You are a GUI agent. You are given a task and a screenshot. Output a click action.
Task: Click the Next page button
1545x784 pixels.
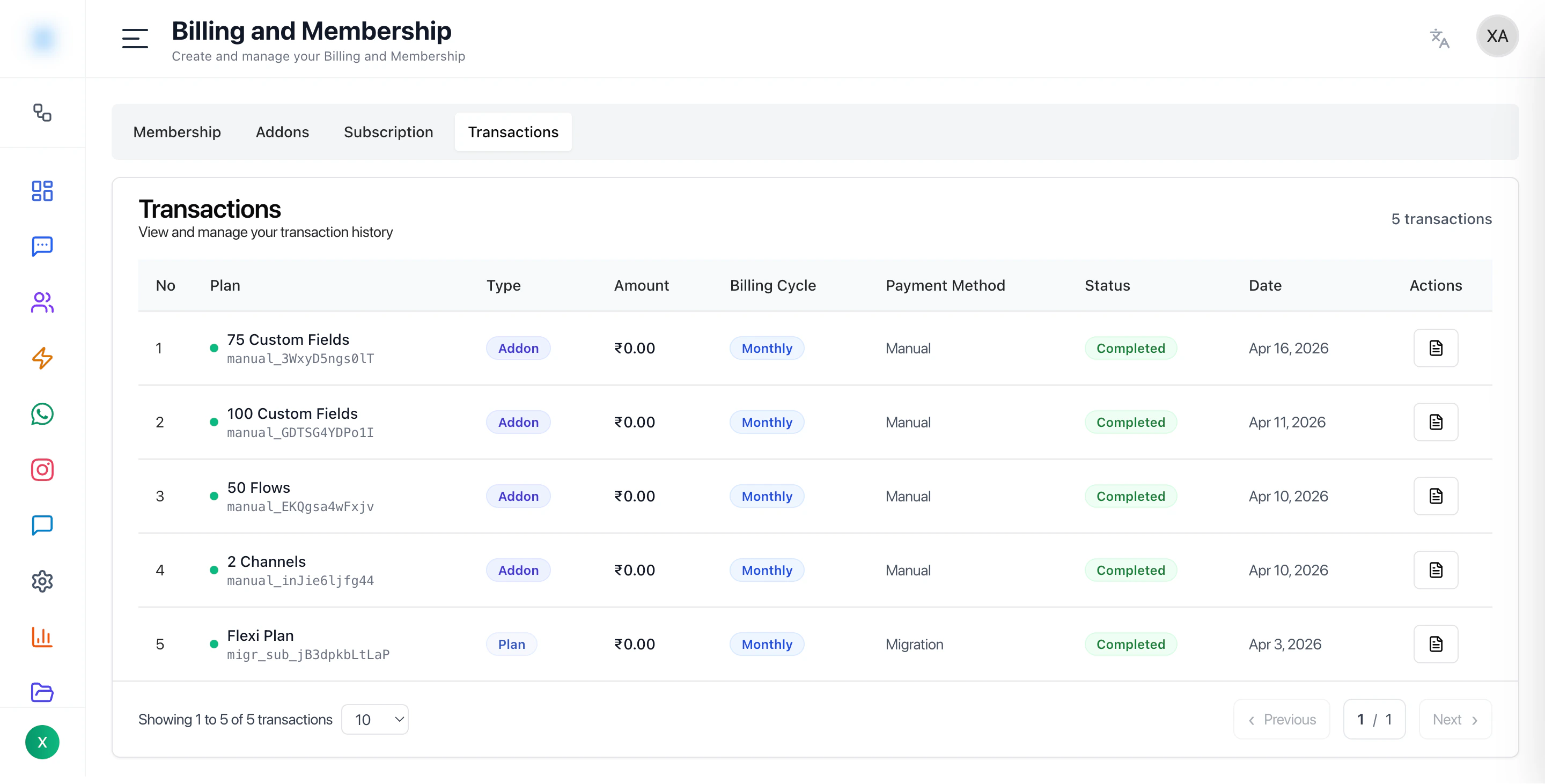pyautogui.click(x=1454, y=719)
